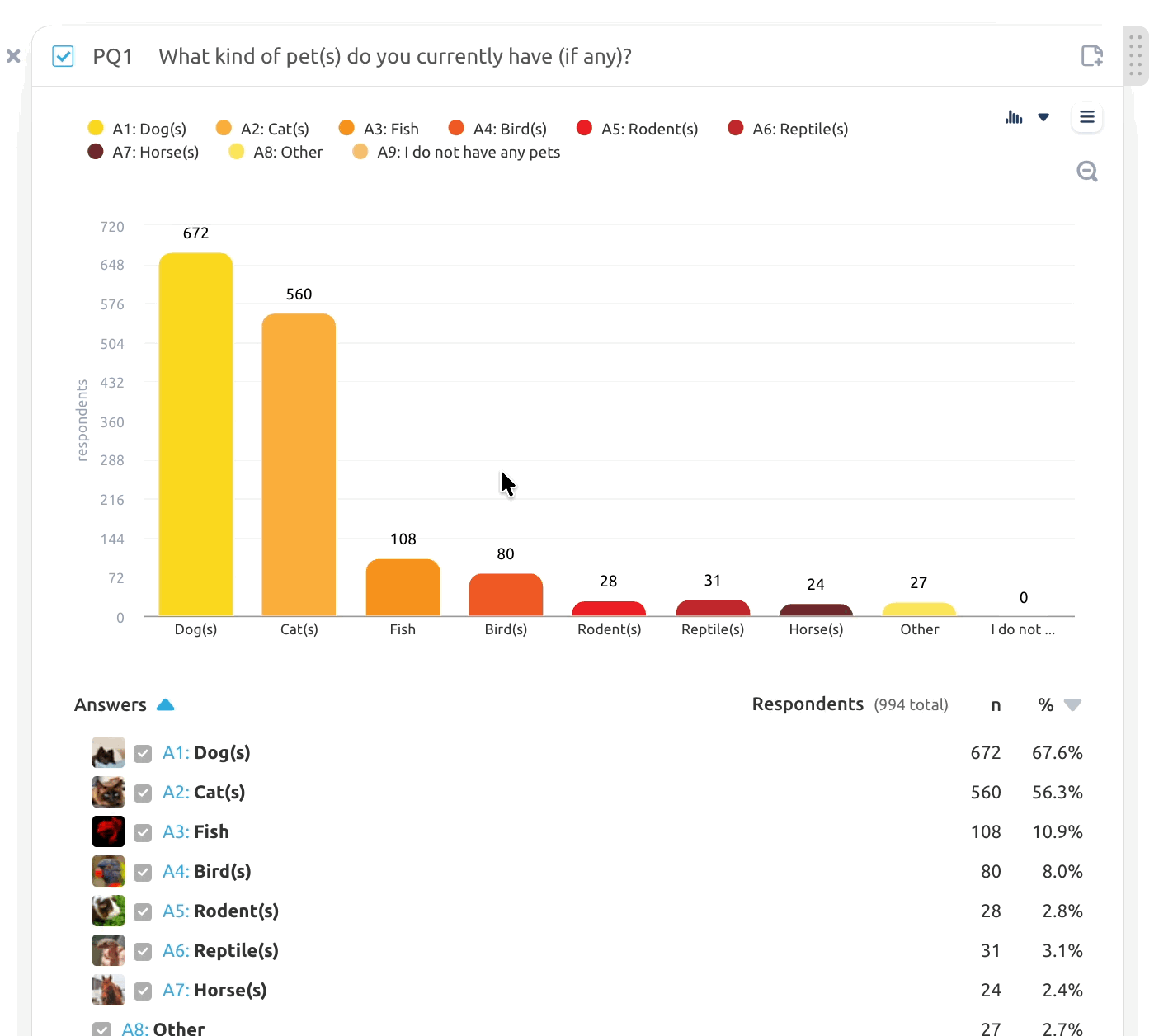Viewport: 1173px width, 1036px height.
Task: Open the bar chart type selector icon
Action: click(1014, 117)
